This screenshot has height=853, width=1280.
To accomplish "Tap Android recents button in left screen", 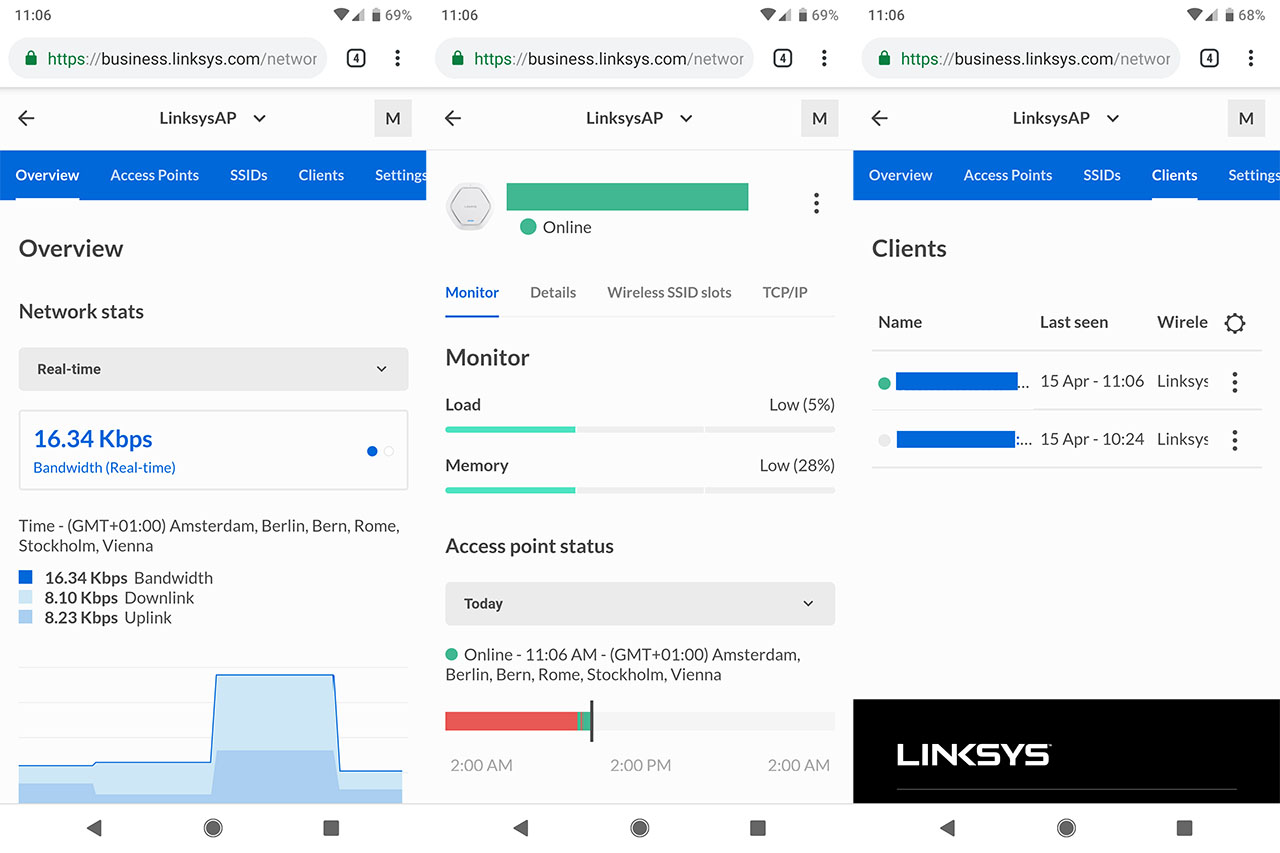I will [331, 828].
